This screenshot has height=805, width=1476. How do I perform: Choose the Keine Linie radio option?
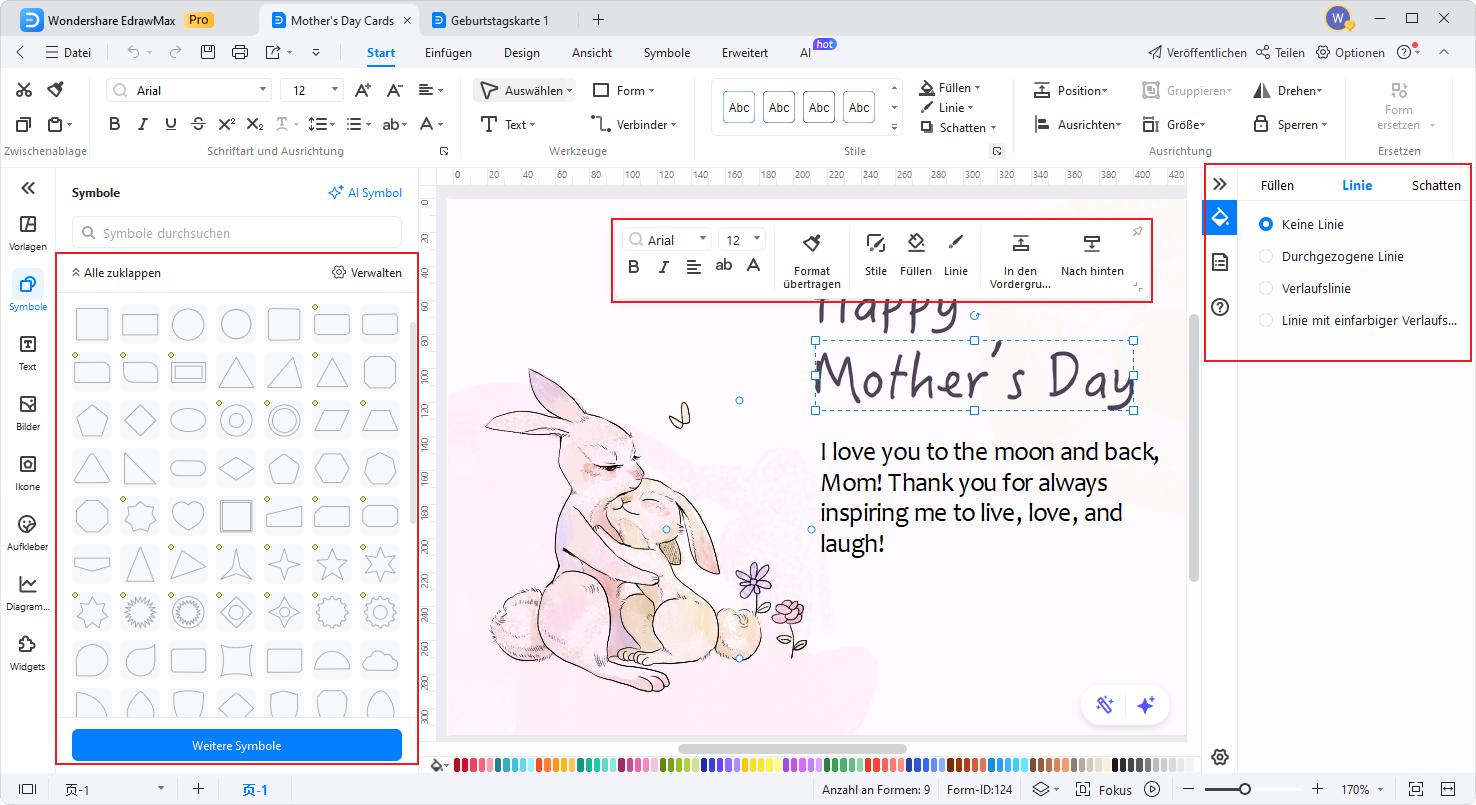click(x=1267, y=225)
